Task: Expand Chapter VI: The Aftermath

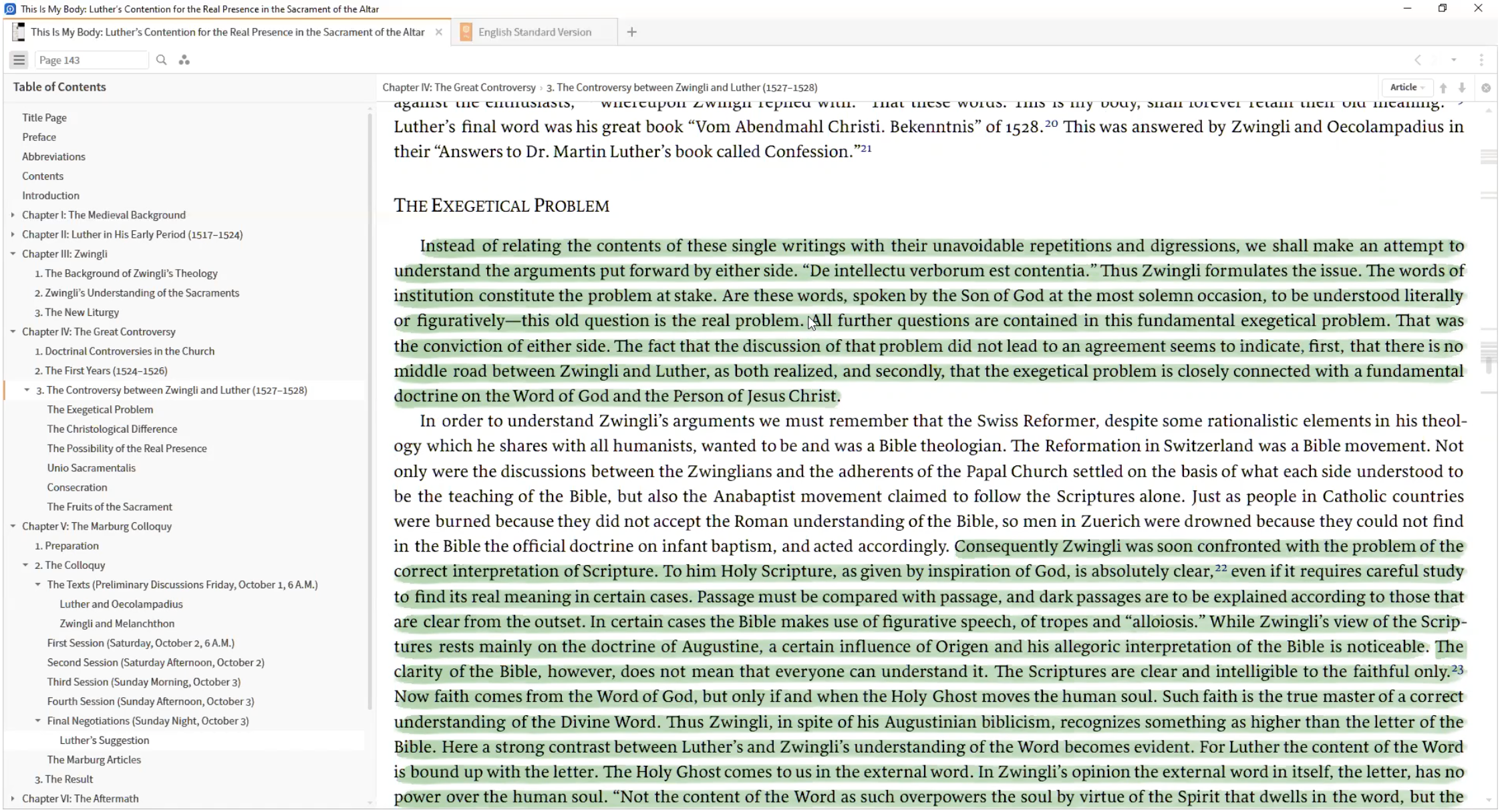Action: pos(13,799)
